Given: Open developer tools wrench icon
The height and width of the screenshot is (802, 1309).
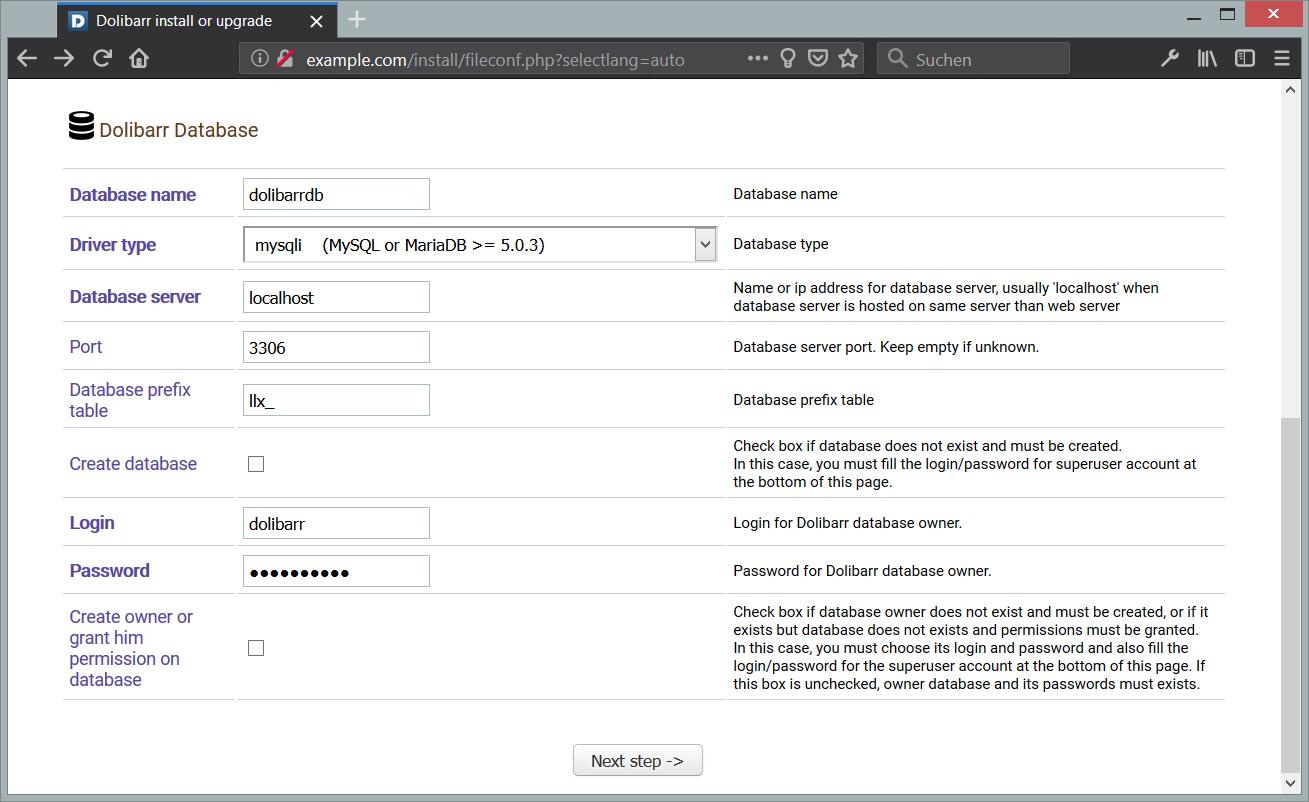Looking at the screenshot, I should 1169,58.
